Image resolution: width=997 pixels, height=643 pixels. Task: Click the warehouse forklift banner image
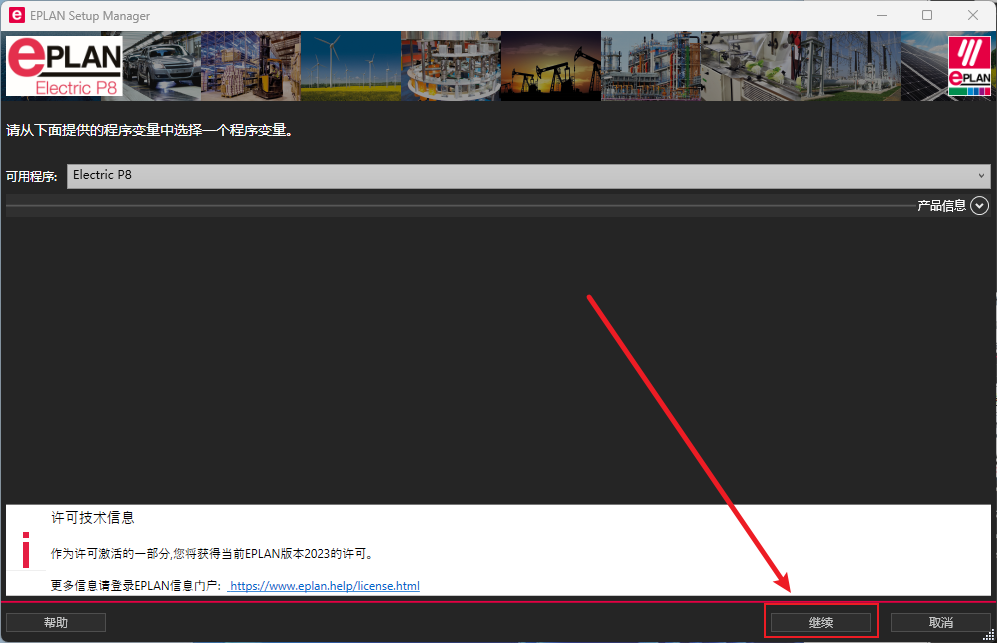(x=251, y=66)
